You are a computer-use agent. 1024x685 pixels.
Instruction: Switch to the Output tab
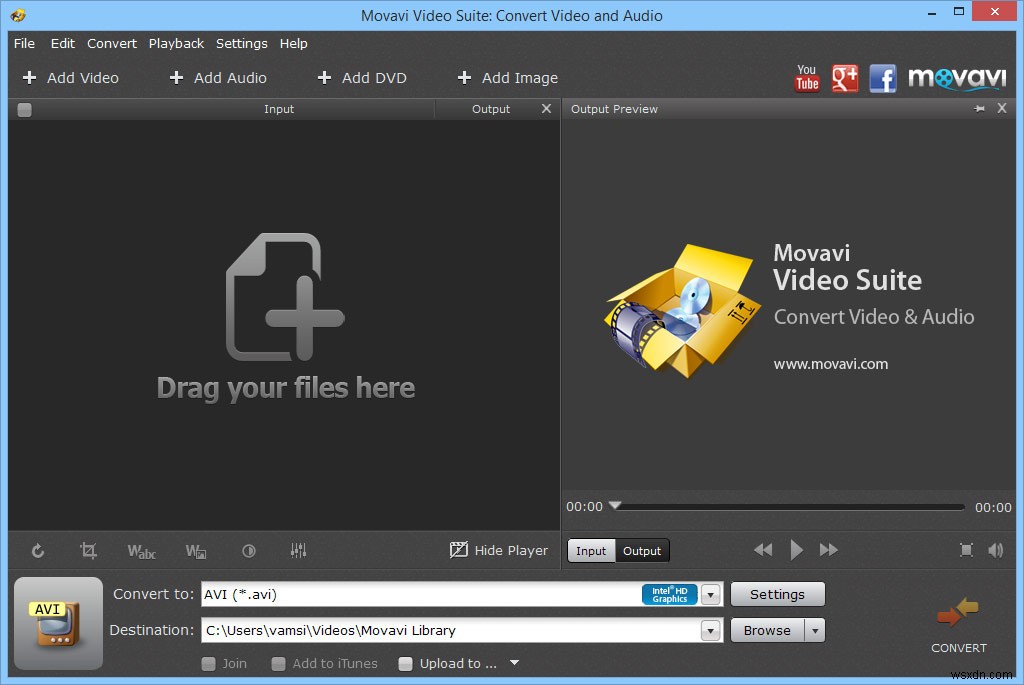click(x=491, y=109)
